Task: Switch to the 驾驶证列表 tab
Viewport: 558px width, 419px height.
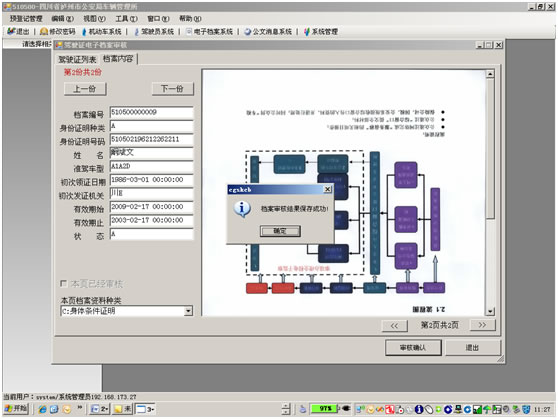Action: pyautogui.click(x=77, y=59)
